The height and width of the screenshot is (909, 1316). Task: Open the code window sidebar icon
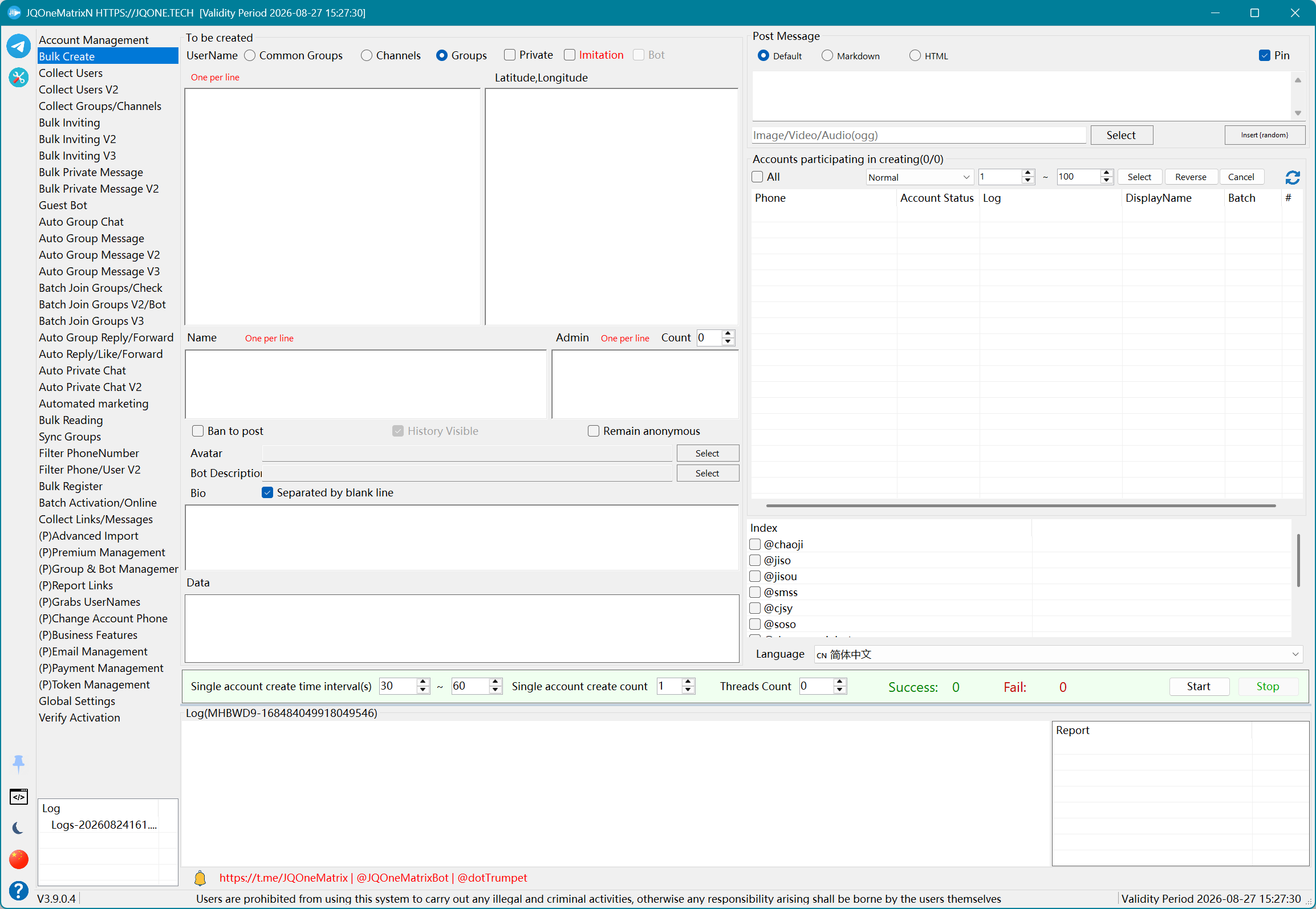click(19, 797)
